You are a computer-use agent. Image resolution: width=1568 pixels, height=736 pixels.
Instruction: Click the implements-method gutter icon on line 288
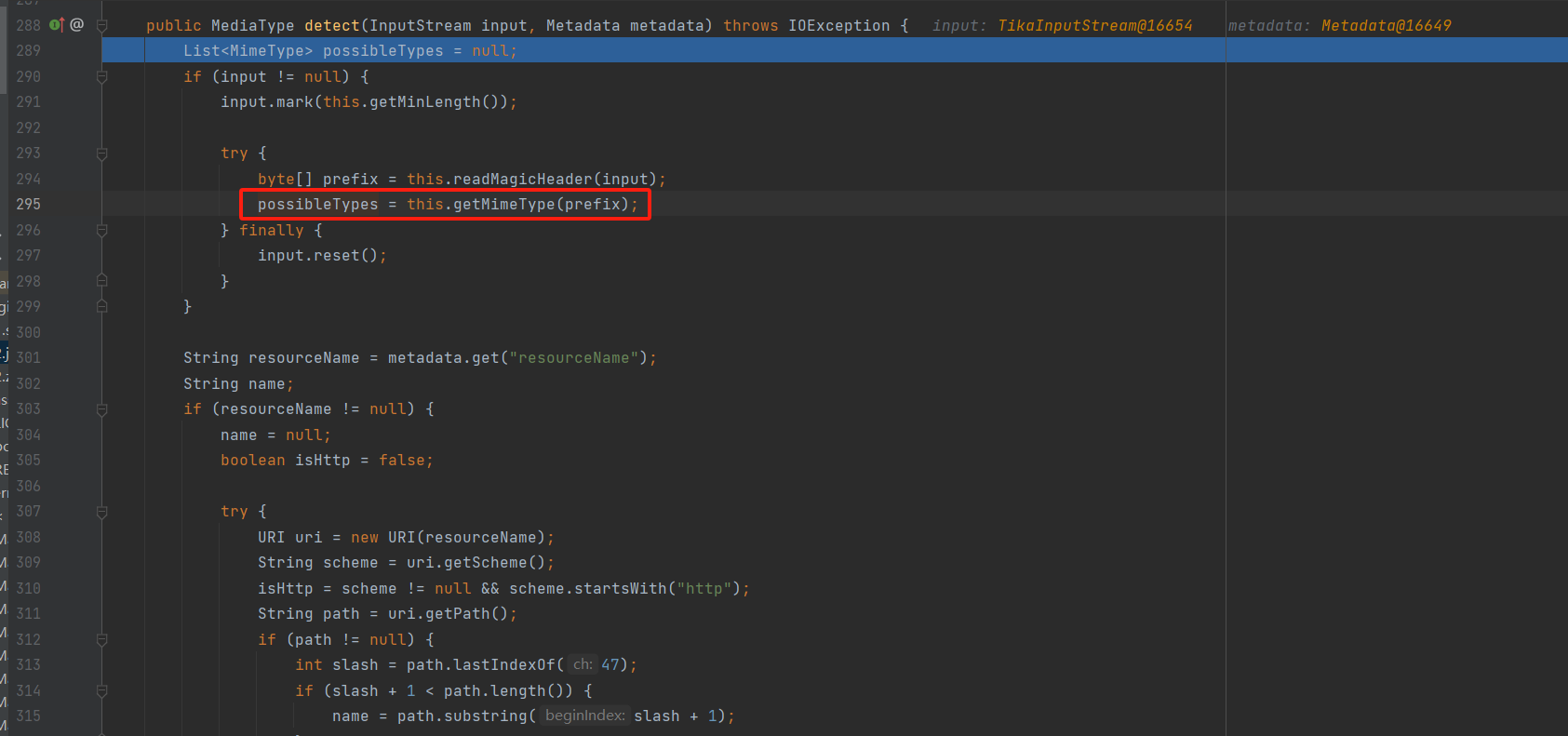coord(56,25)
